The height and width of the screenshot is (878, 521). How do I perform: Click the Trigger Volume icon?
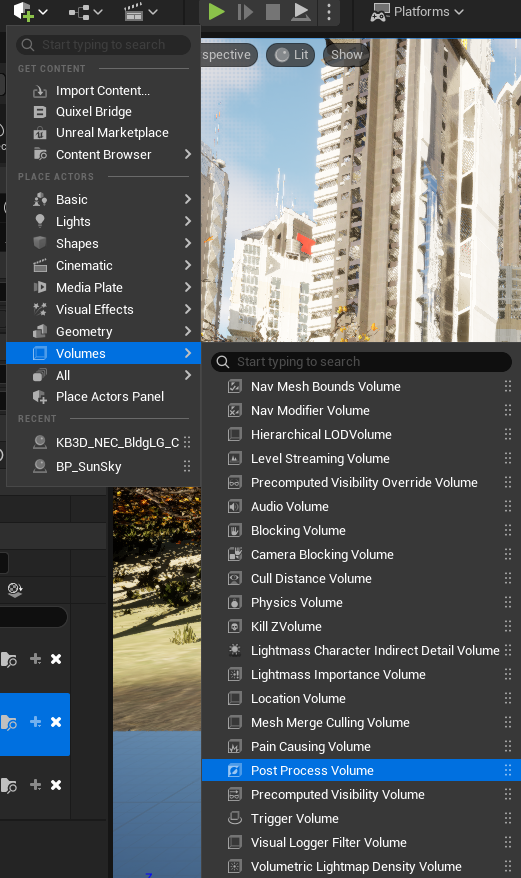click(235, 818)
